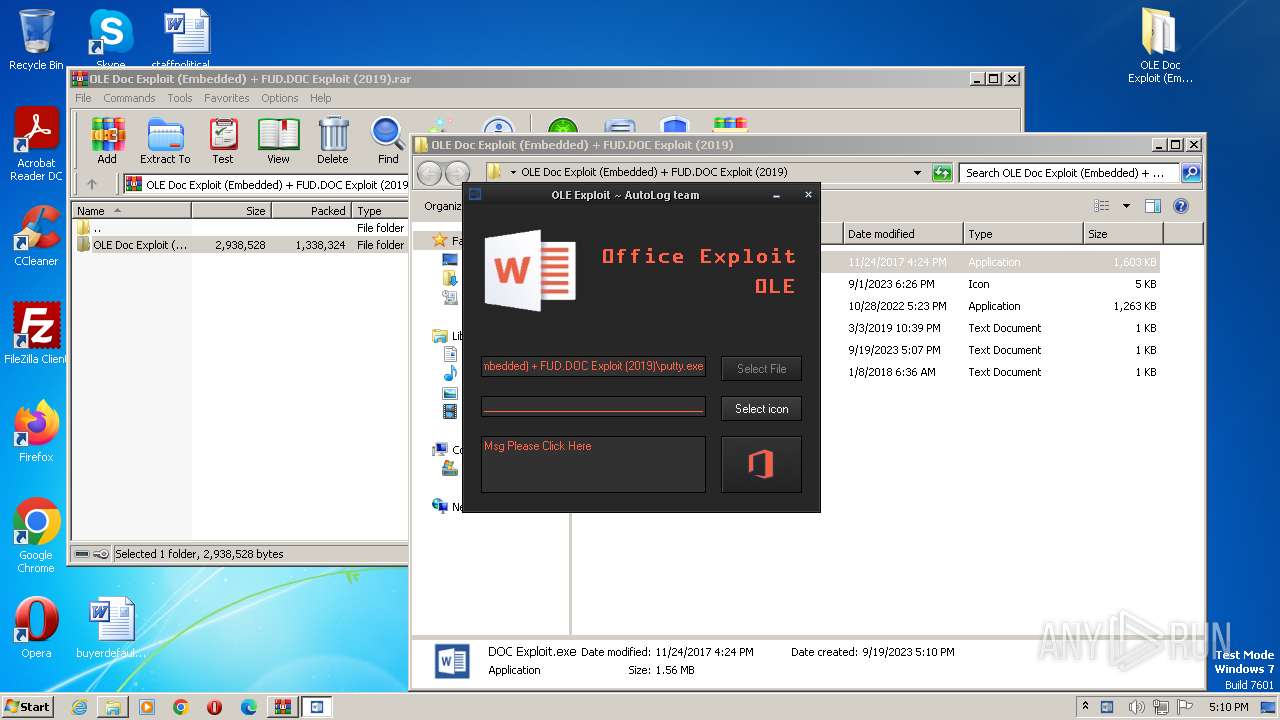Screen dimensions: 1280x720
Task: Click Delete icon in WinRAR toolbar
Action: click(x=333, y=141)
